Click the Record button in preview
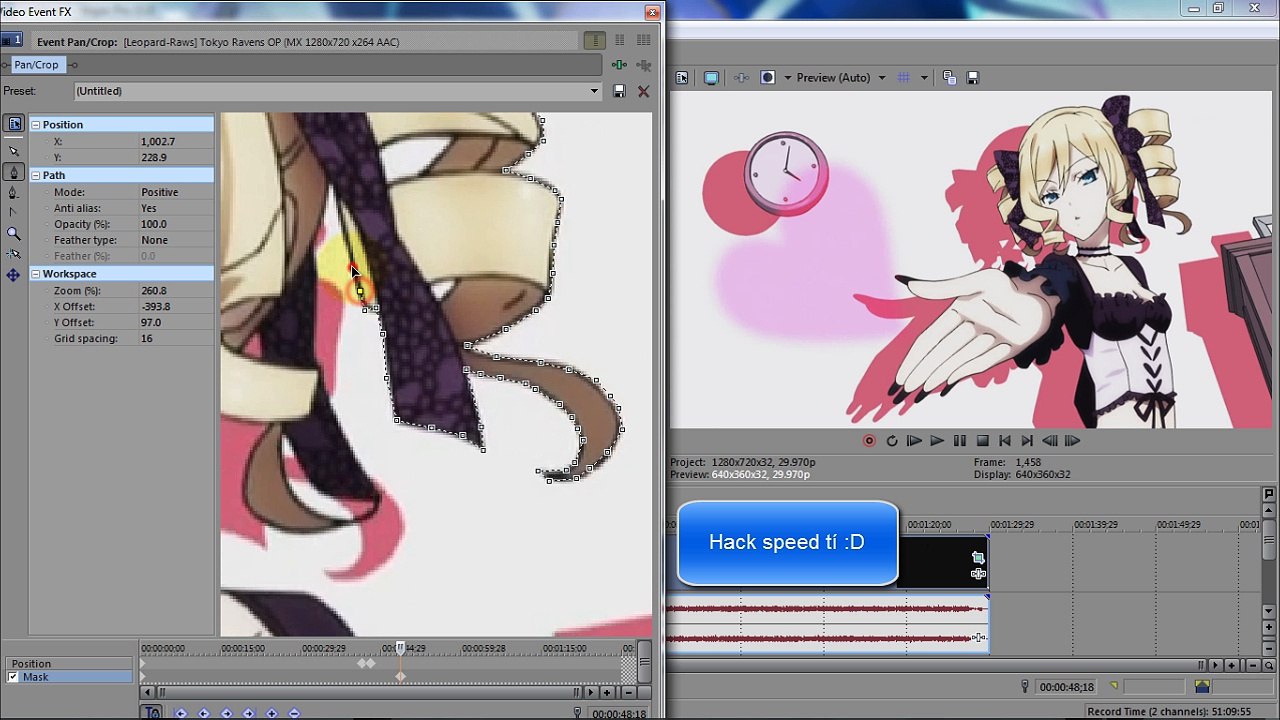1280x720 pixels. pos(869,441)
